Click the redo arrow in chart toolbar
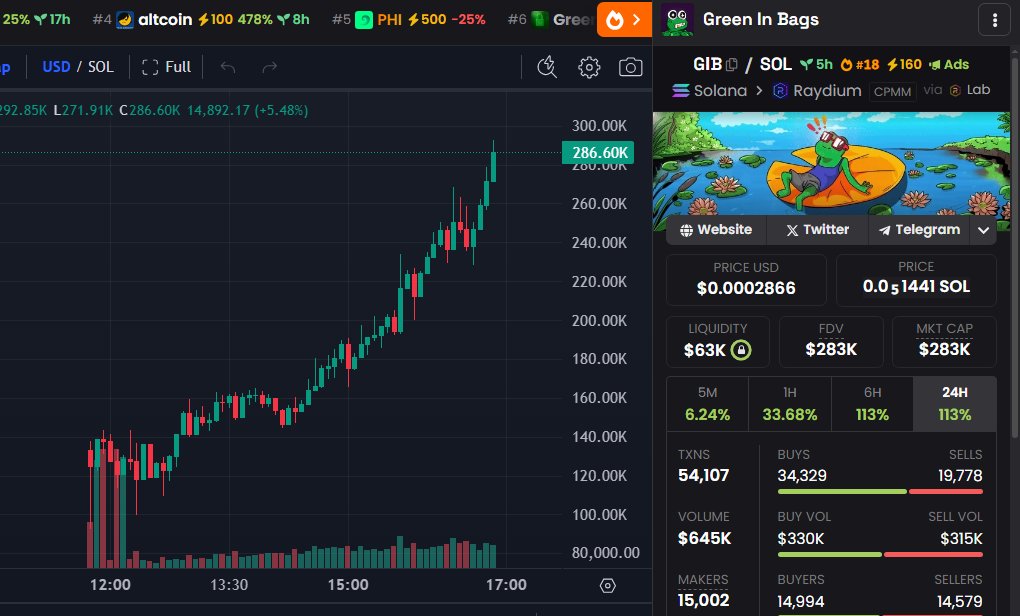 click(x=269, y=67)
